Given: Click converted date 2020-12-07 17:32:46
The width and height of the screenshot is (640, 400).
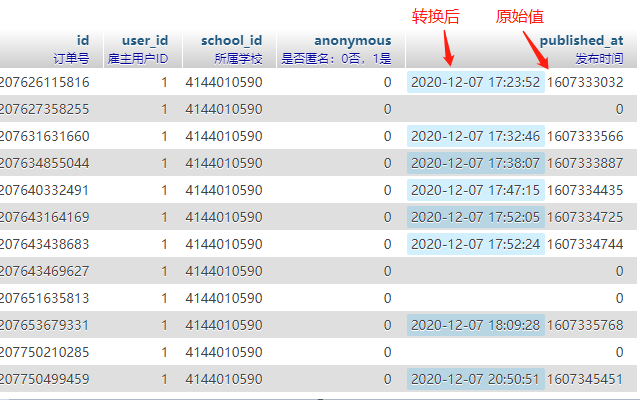Looking at the screenshot, I should point(476,136).
